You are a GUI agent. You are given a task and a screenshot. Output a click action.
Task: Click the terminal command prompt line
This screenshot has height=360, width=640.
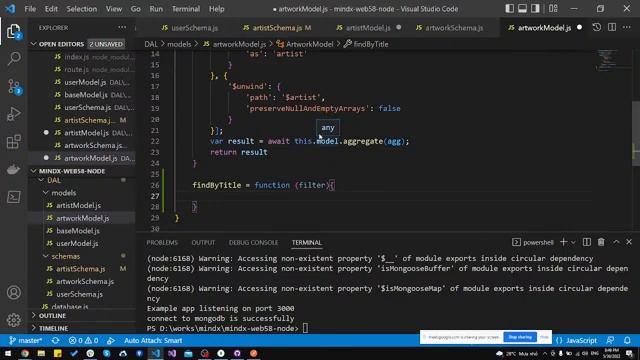(227, 328)
